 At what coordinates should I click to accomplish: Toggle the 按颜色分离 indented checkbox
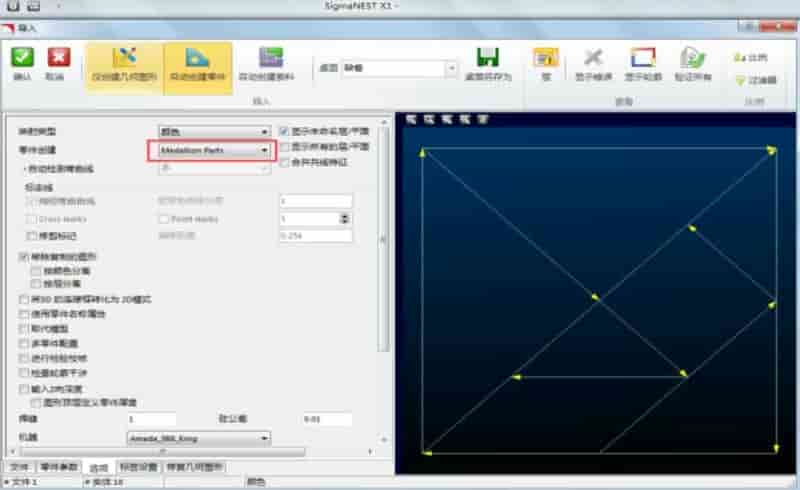[36, 271]
